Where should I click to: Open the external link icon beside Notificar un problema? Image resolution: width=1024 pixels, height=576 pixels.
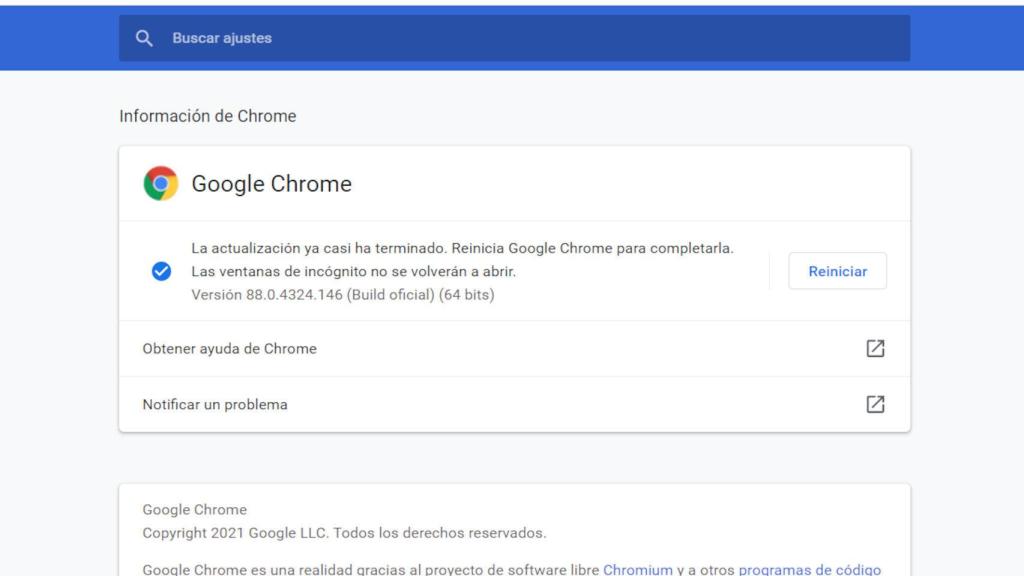click(876, 404)
